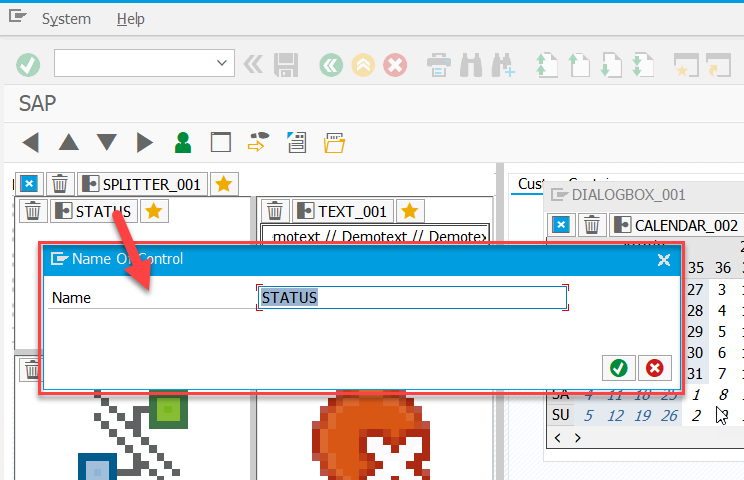Click the Save diskette icon
Screen dimensions: 744x480
tap(286, 65)
